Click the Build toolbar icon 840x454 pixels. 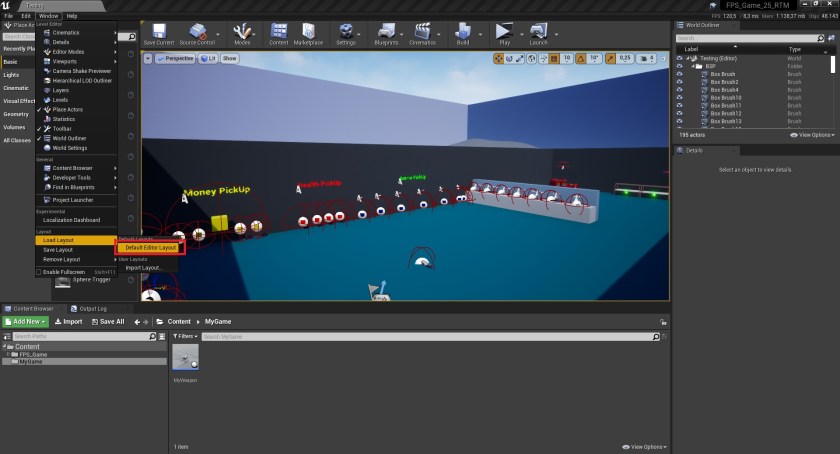click(462, 34)
